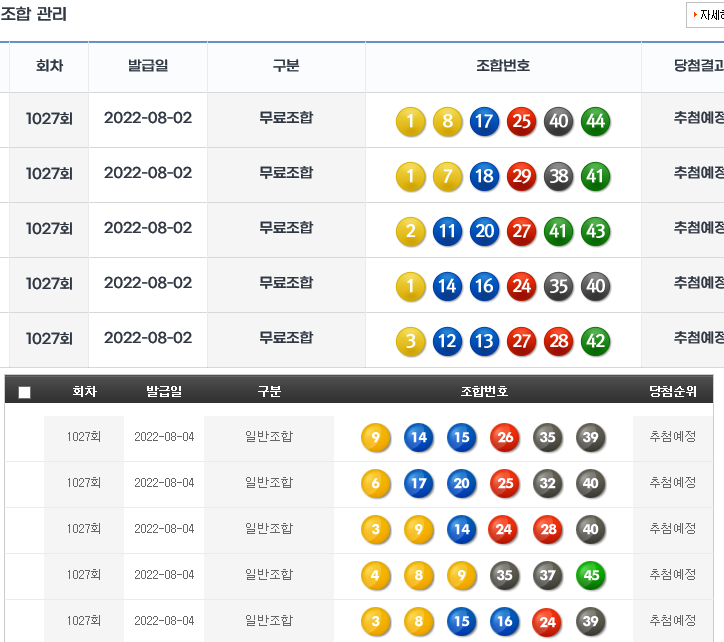
Task: Click the green number 42 ball
Action: click(595, 342)
